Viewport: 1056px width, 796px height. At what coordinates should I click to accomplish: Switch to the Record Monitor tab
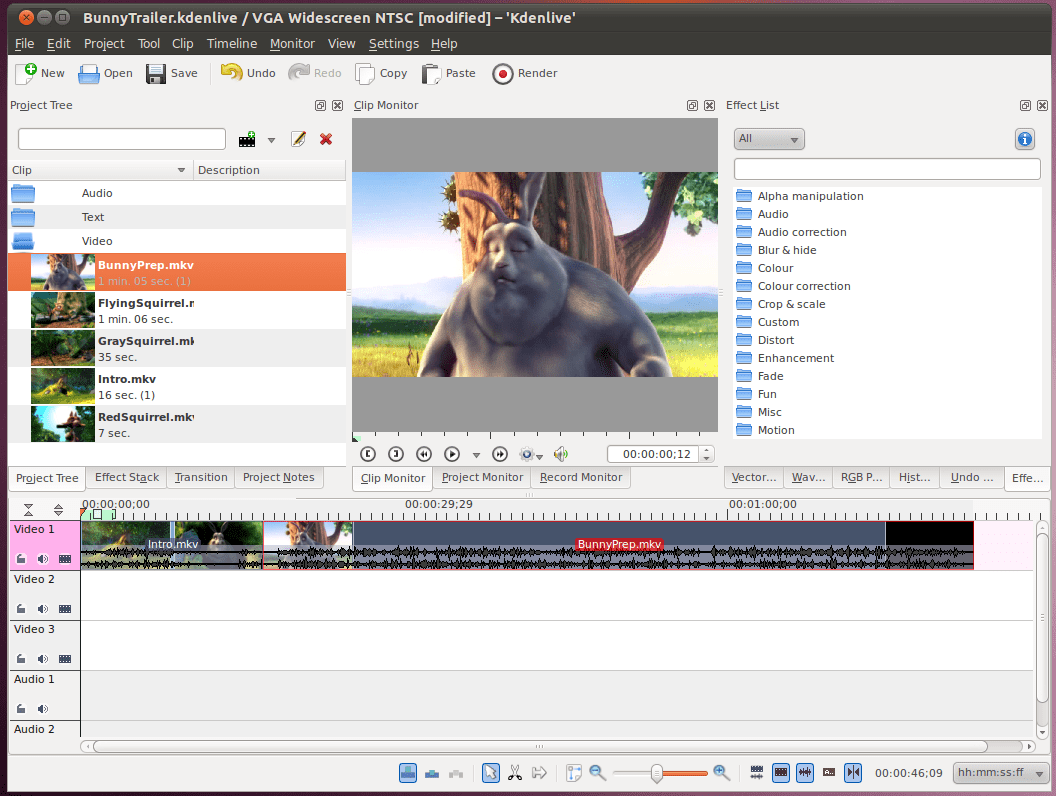click(581, 477)
